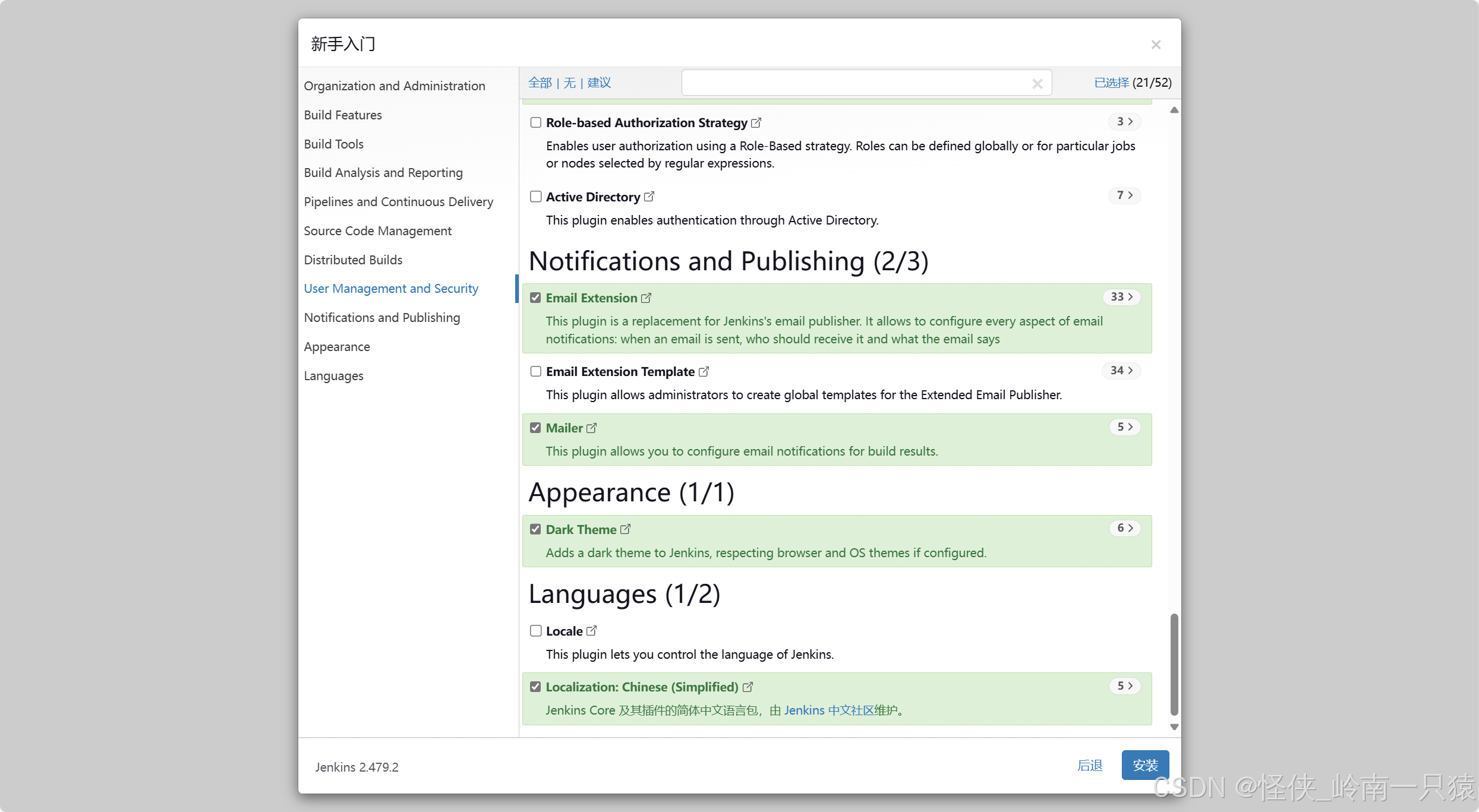
Task: Click the Localization: Chinese (Simplified) name
Action: tap(642, 687)
